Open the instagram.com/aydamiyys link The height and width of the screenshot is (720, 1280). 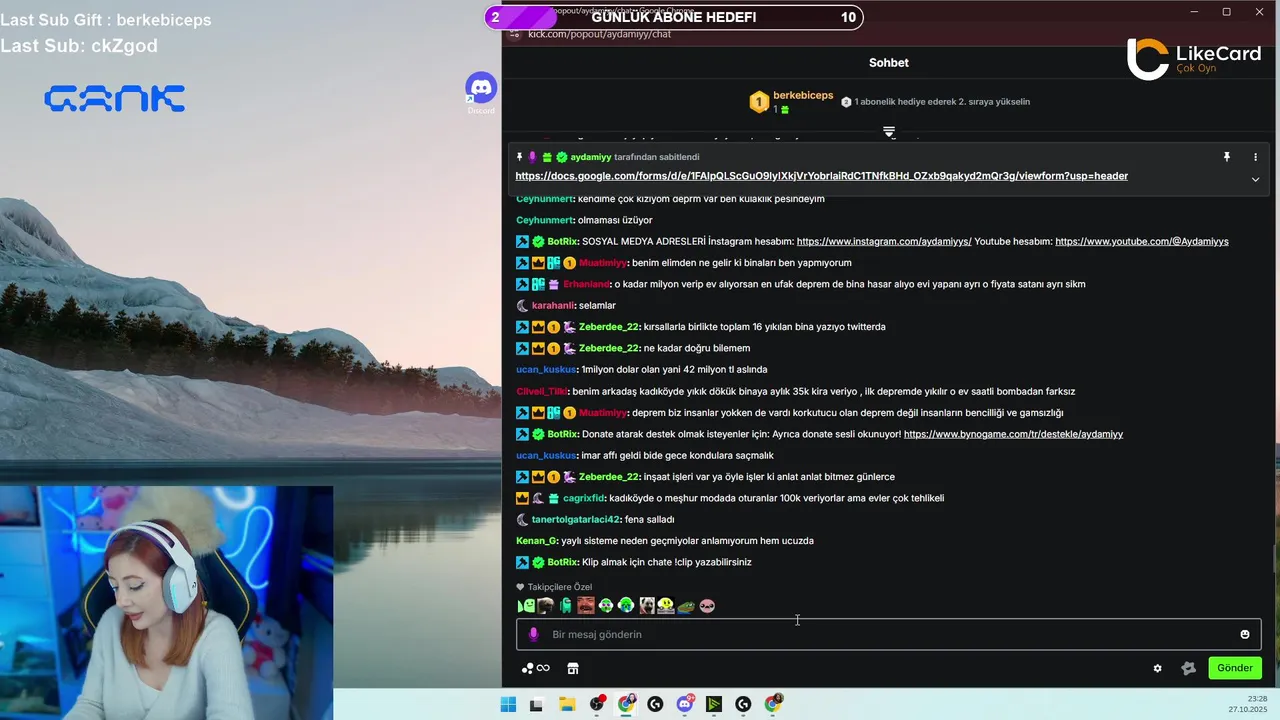(x=884, y=241)
